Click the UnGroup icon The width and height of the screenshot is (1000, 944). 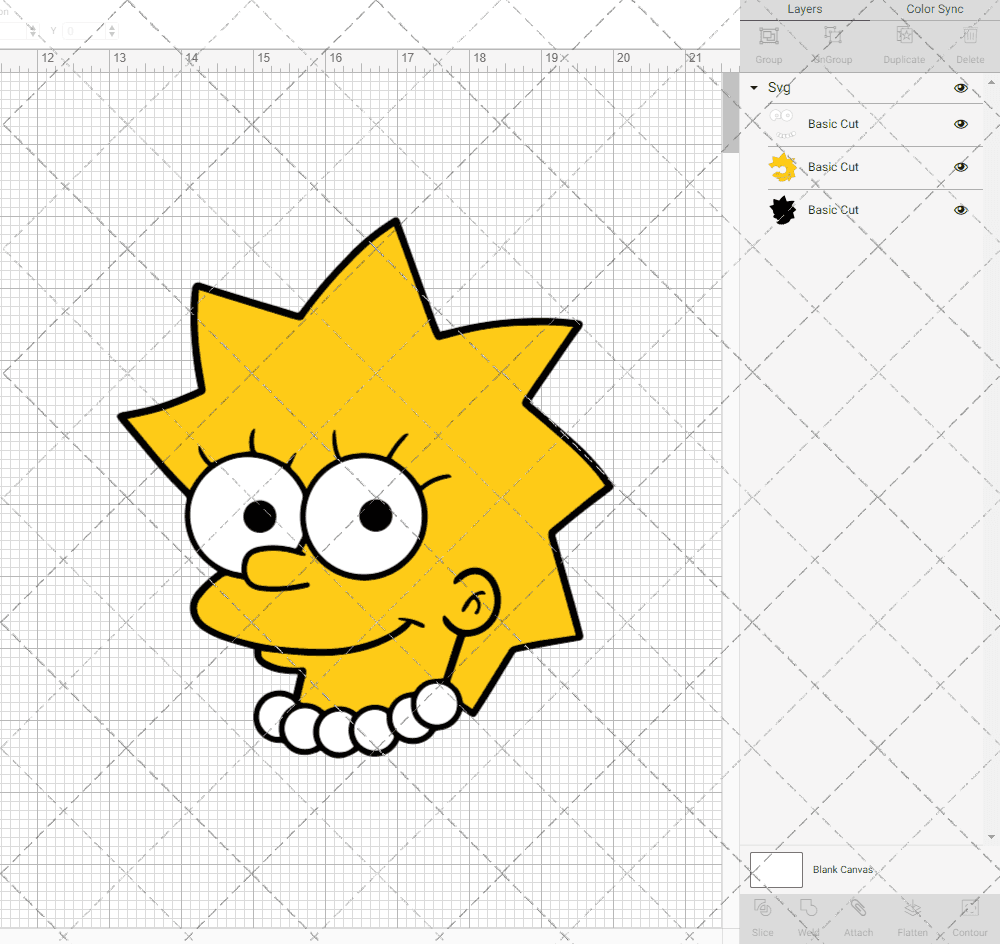click(x=832, y=36)
